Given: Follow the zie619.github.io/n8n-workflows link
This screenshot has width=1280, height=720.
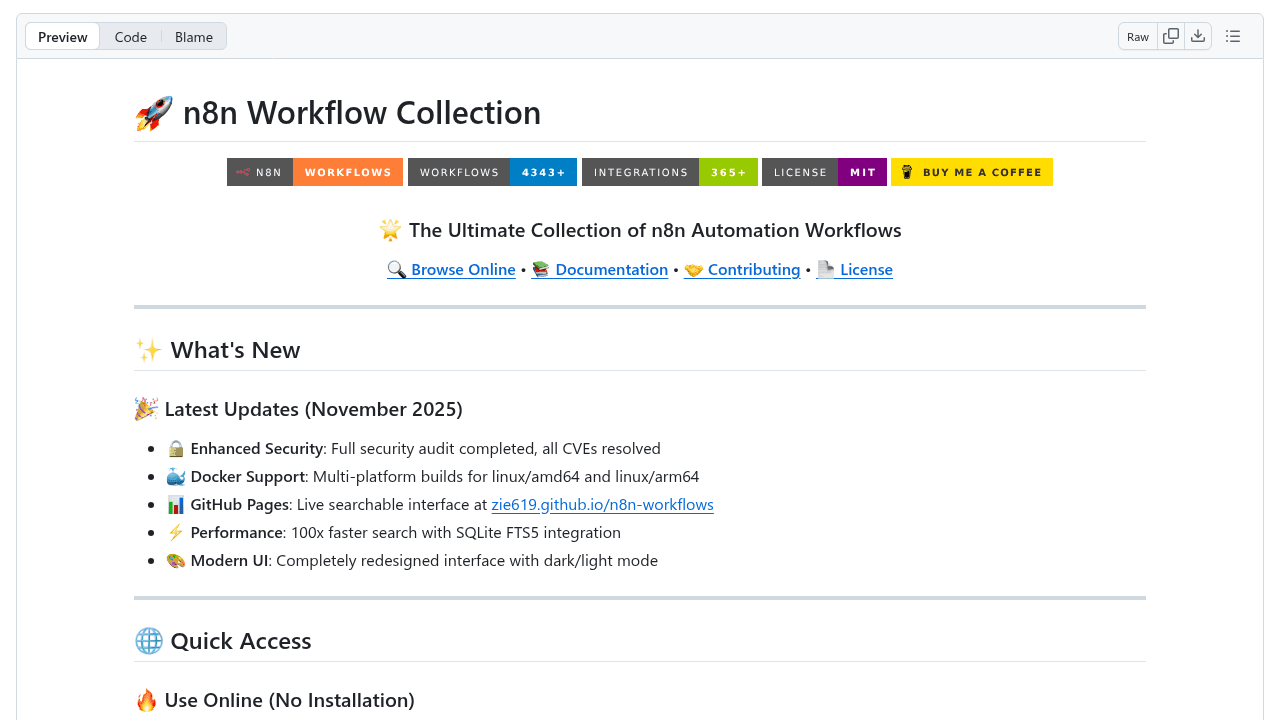Looking at the screenshot, I should (602, 504).
